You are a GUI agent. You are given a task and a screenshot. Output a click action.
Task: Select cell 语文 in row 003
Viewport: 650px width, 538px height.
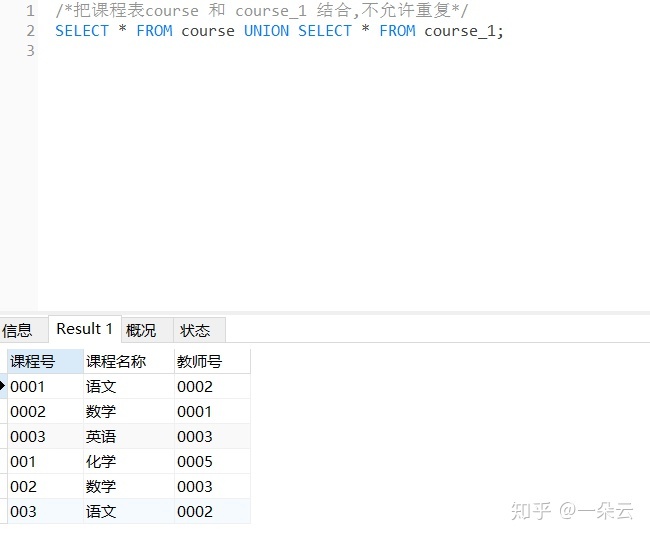pos(129,511)
